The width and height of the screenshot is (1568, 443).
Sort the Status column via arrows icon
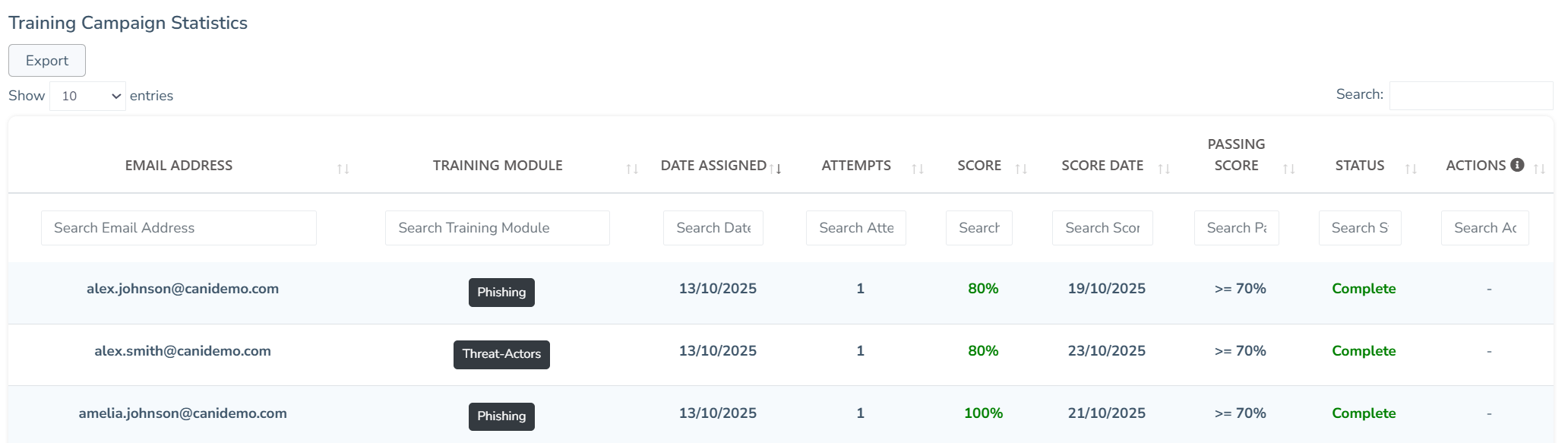1411,169
